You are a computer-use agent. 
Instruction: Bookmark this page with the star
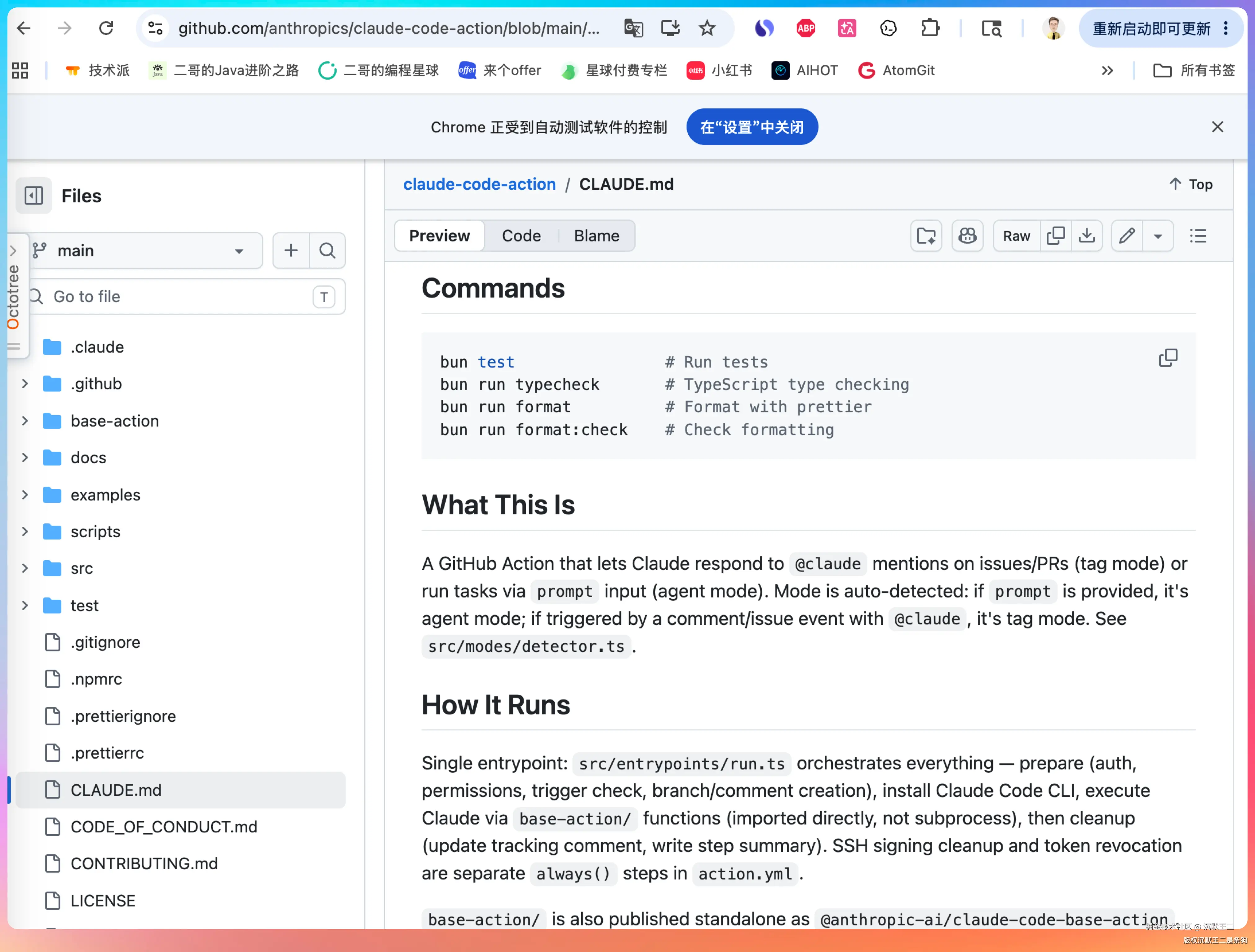pyautogui.click(x=707, y=28)
